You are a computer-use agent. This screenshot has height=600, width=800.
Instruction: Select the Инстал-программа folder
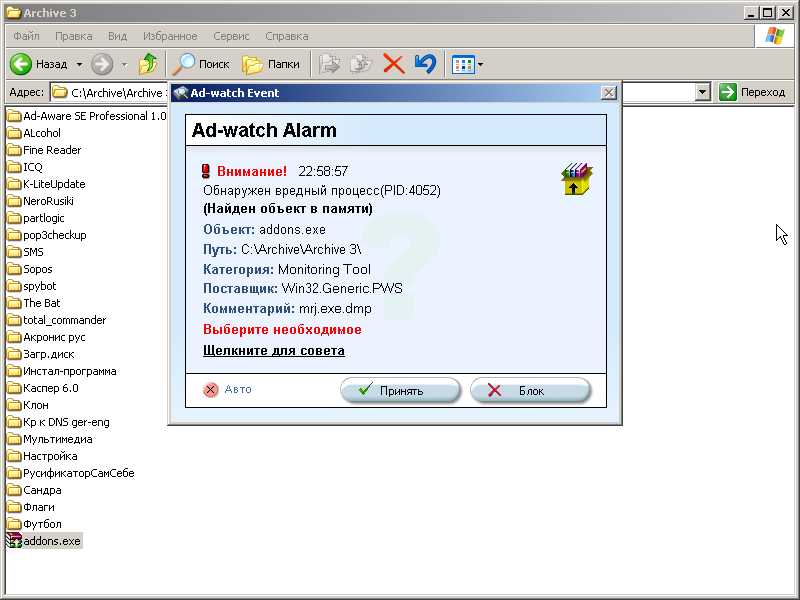click(x=62, y=371)
